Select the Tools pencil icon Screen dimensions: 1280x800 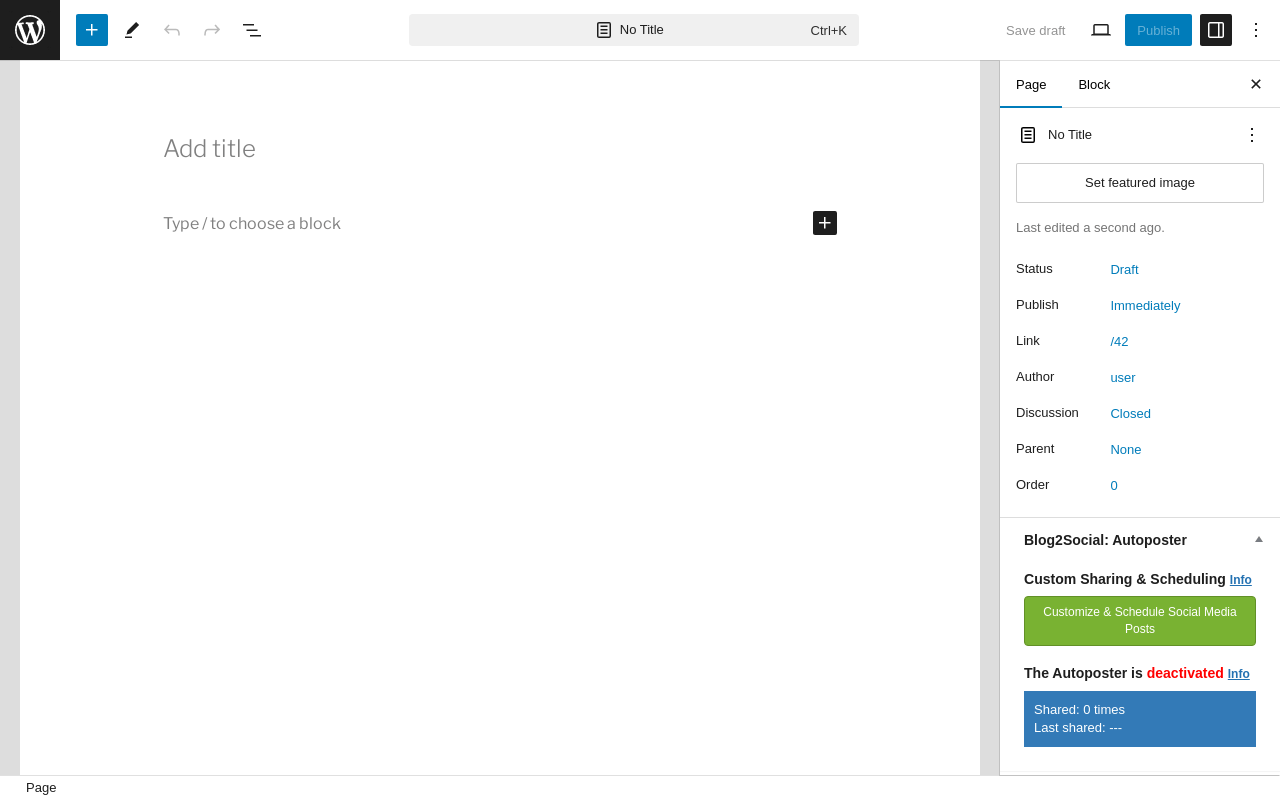132,30
